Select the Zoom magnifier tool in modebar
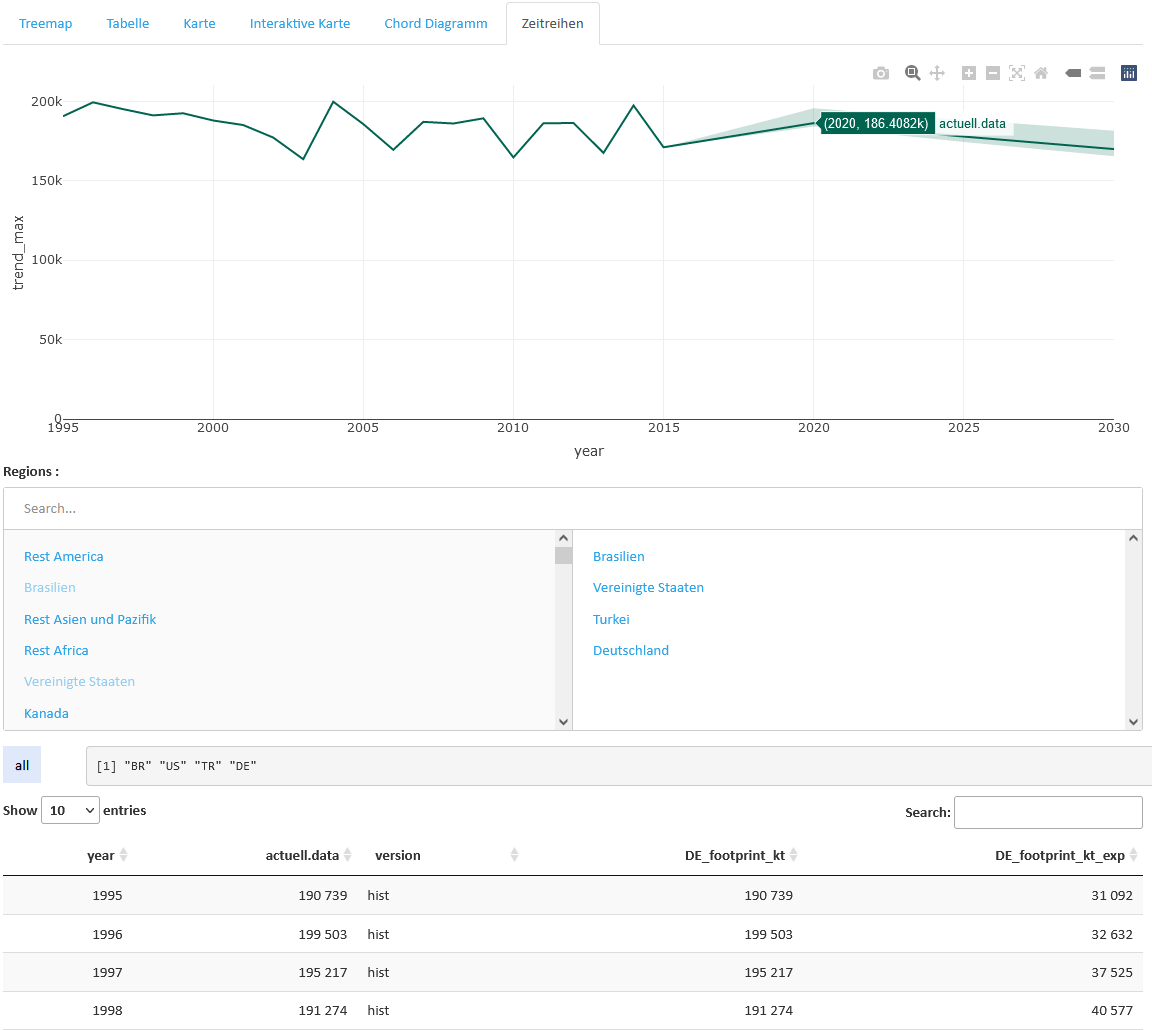Image resolution: width=1152 pixels, height=1030 pixels. [x=912, y=73]
